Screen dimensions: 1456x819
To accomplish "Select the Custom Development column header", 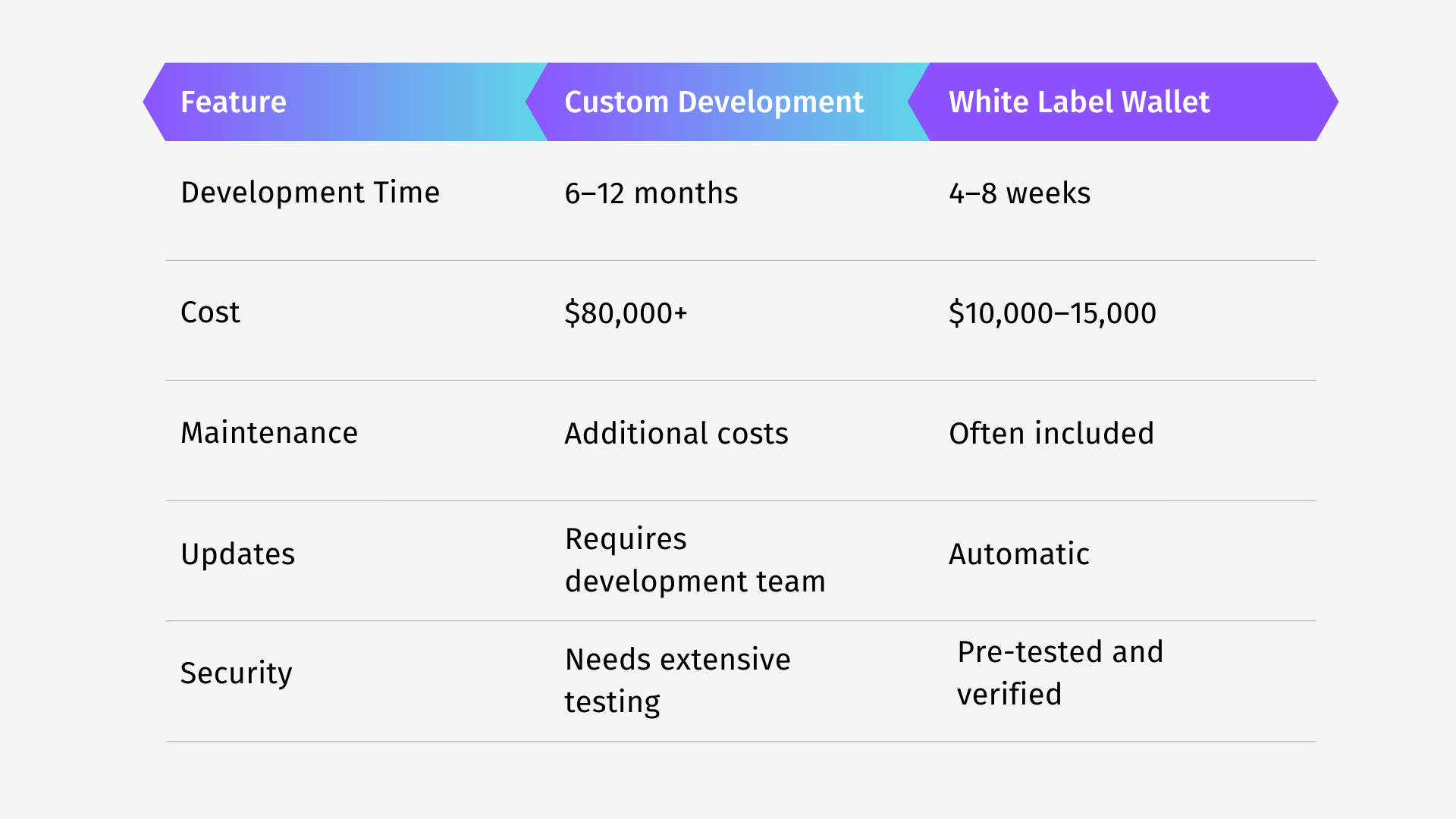I will click(x=714, y=102).
